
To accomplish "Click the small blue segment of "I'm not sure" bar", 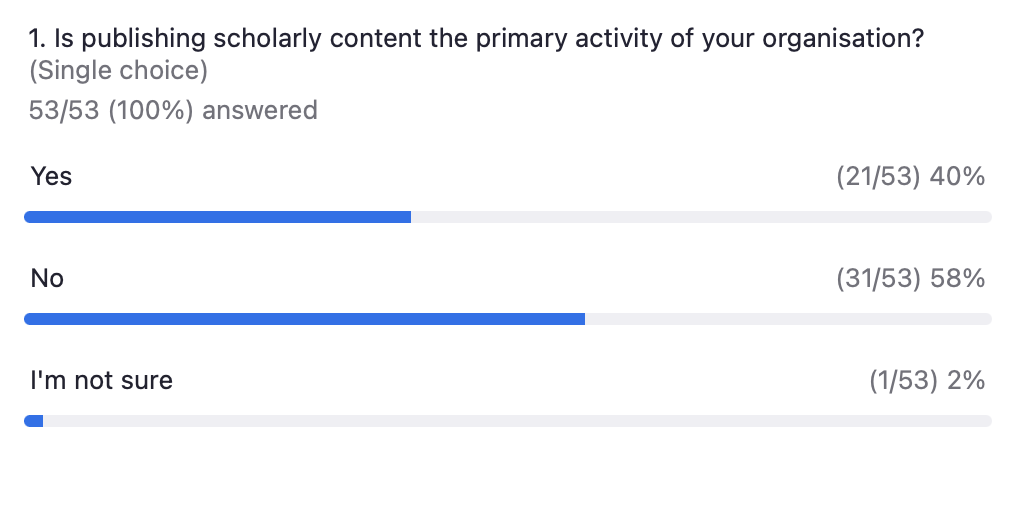I will pyautogui.click(x=34, y=421).
